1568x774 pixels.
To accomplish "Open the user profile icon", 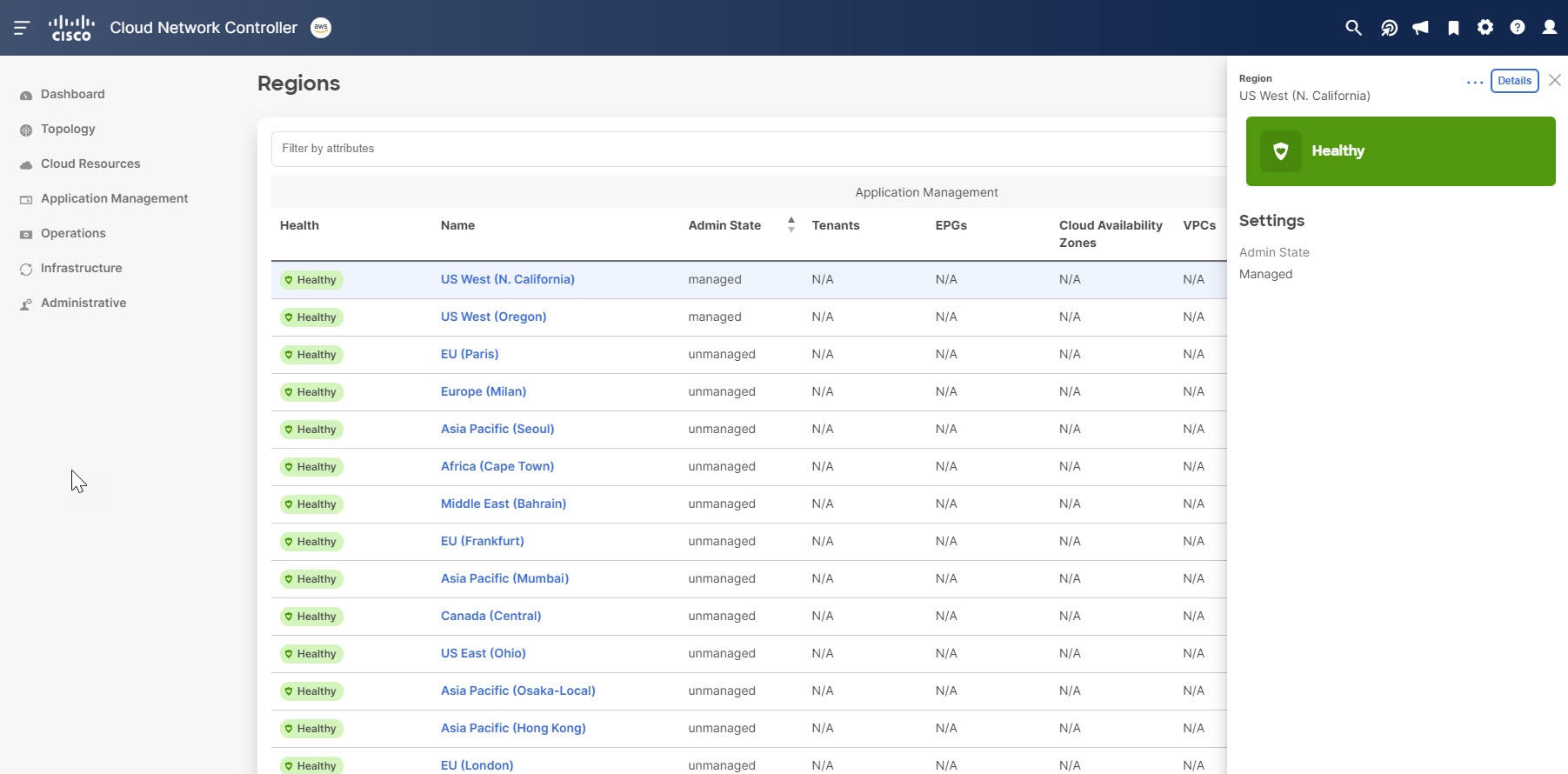I will click(x=1550, y=28).
